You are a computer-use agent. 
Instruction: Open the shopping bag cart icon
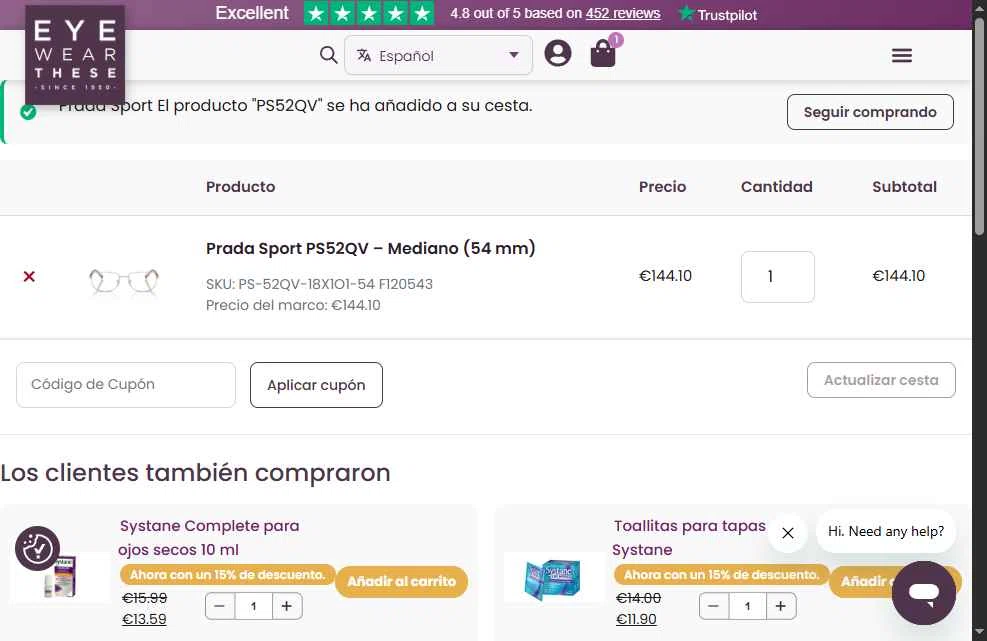pos(603,53)
